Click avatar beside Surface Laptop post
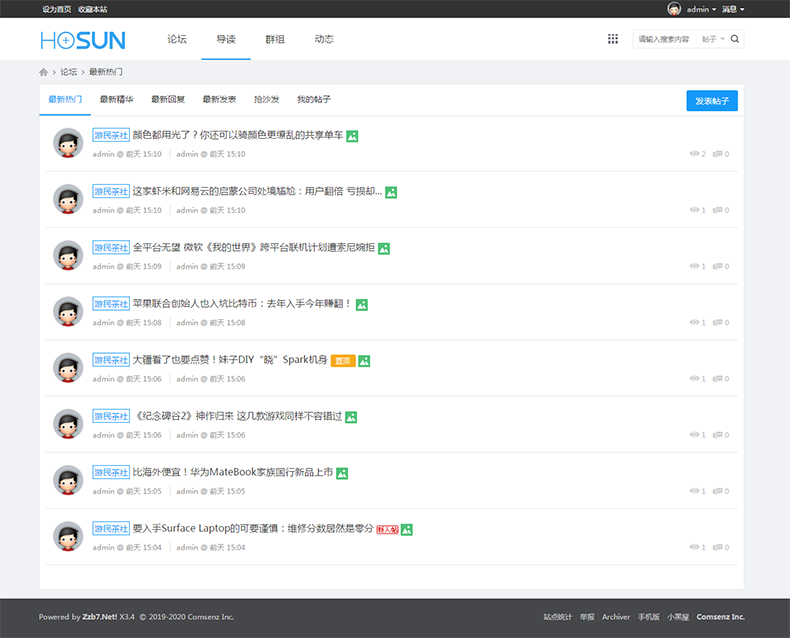The image size is (790, 638). click(x=68, y=536)
